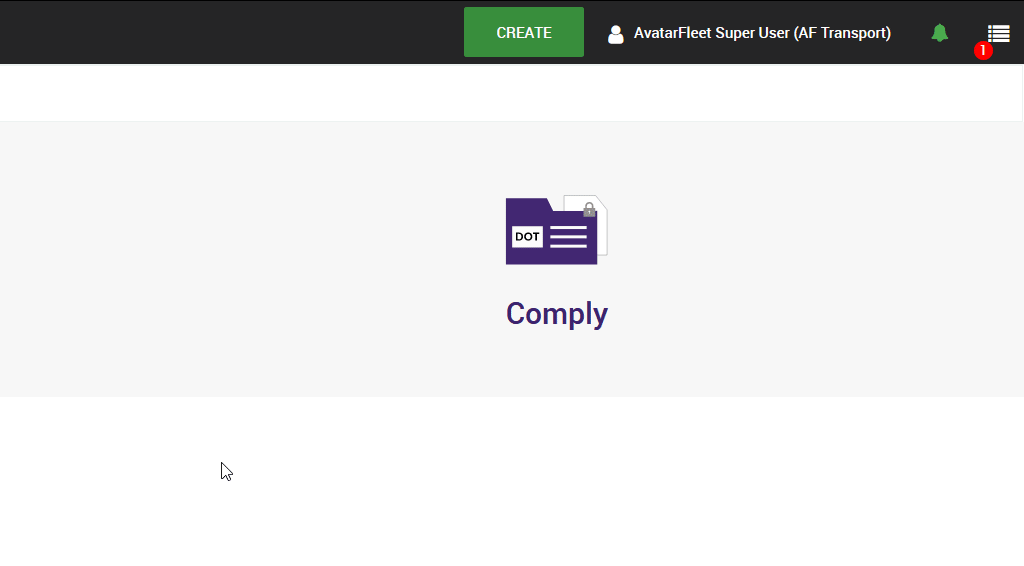This screenshot has width=1024, height=566.
Task: Click the green CREATE button
Action: click(524, 32)
